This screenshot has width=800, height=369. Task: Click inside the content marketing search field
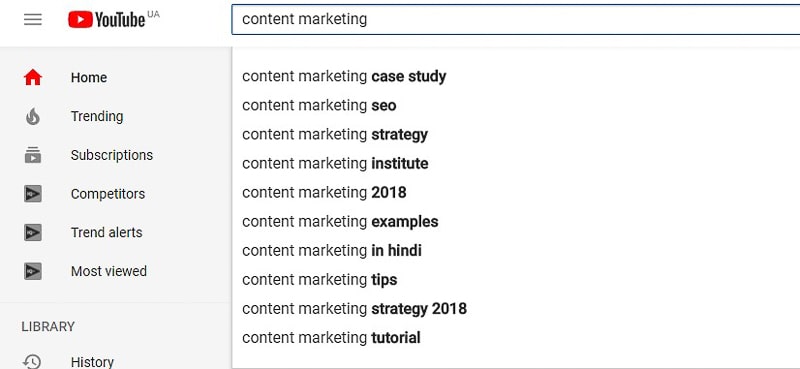(516, 19)
